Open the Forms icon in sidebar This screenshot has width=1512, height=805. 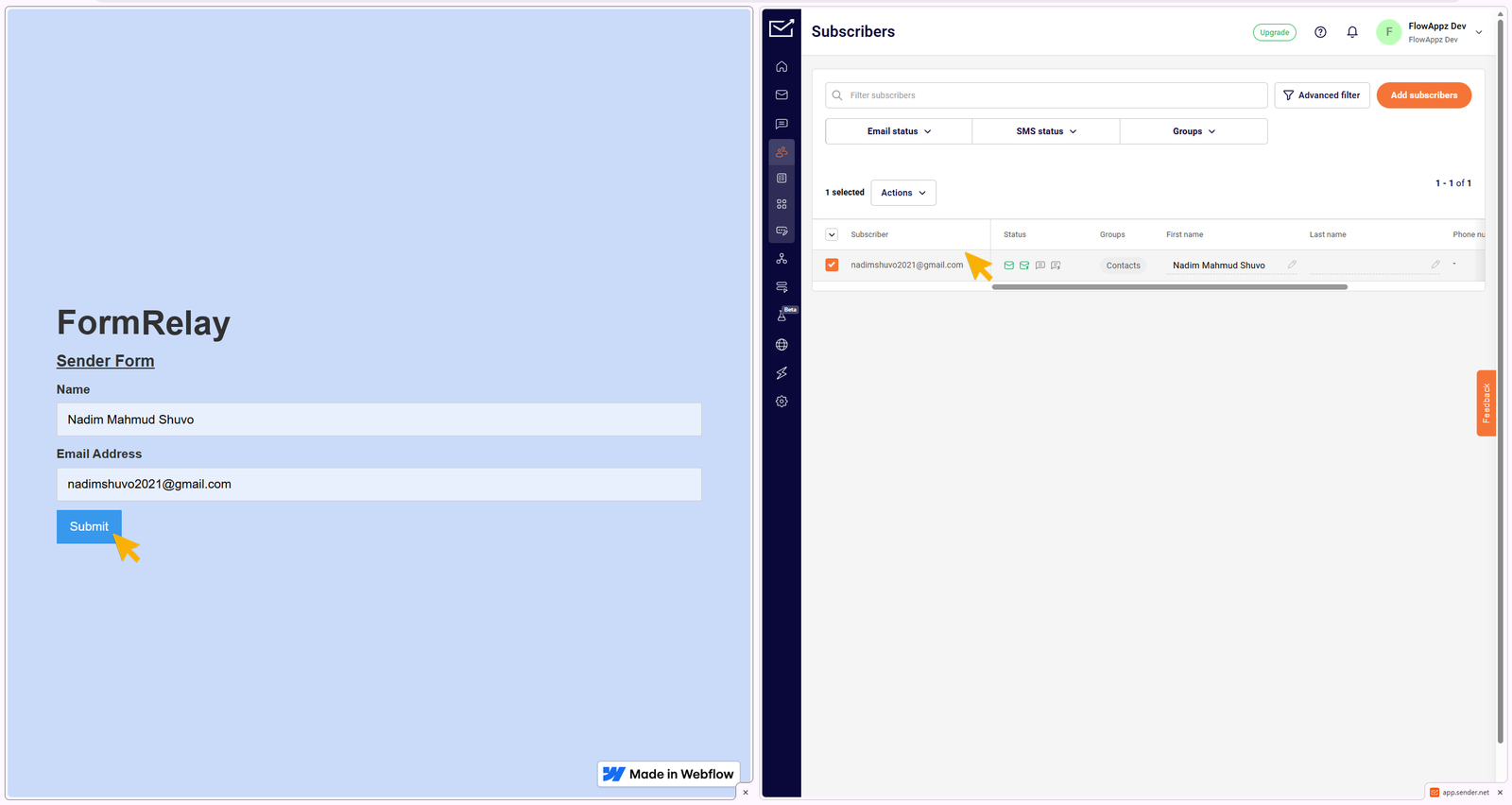click(782, 287)
